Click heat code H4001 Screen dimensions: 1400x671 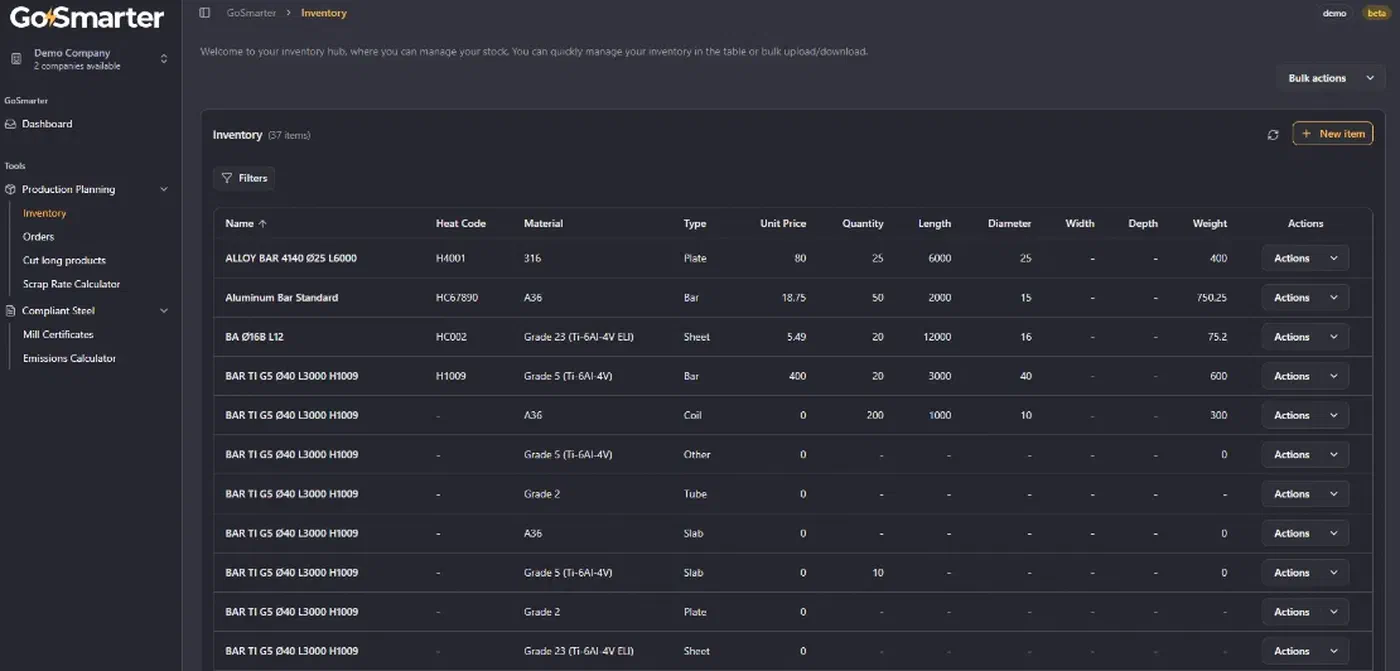click(451, 258)
